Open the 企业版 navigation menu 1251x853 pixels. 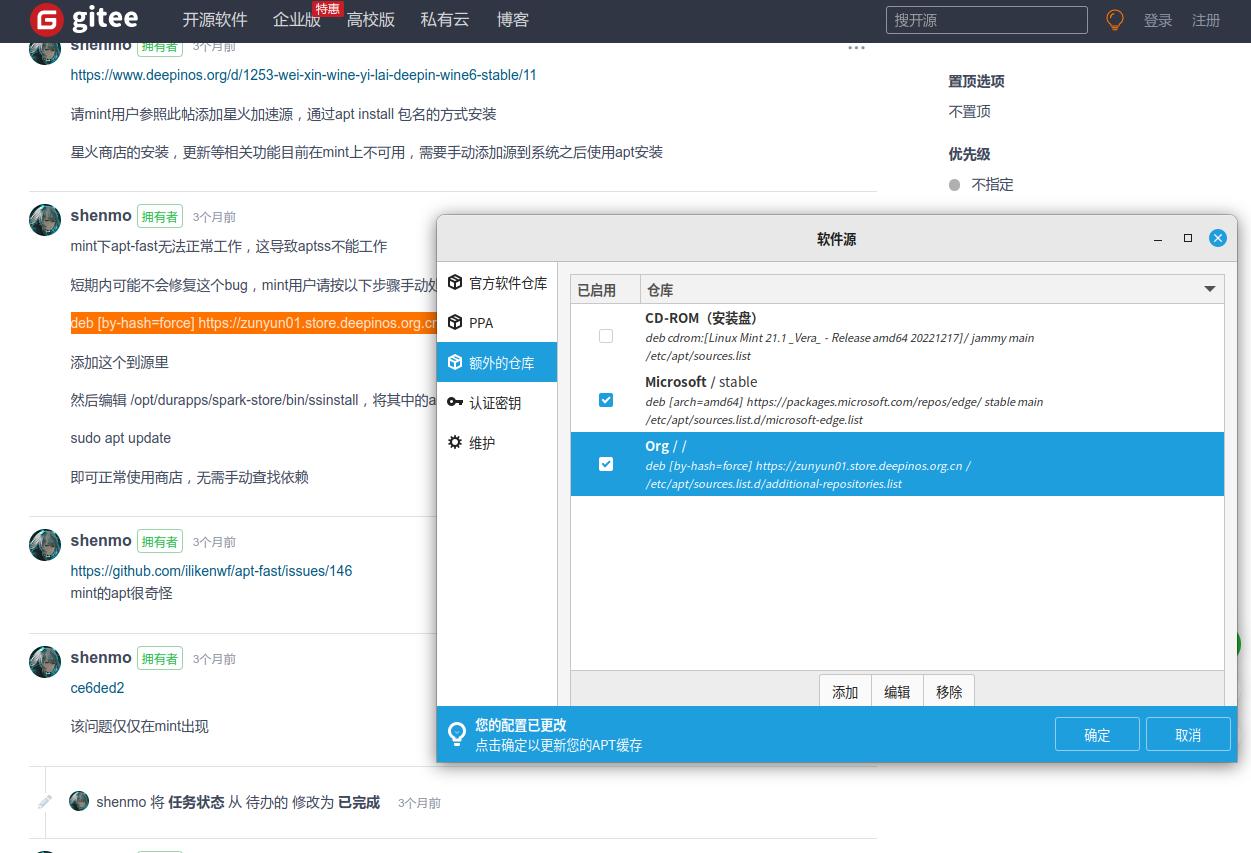coord(296,20)
